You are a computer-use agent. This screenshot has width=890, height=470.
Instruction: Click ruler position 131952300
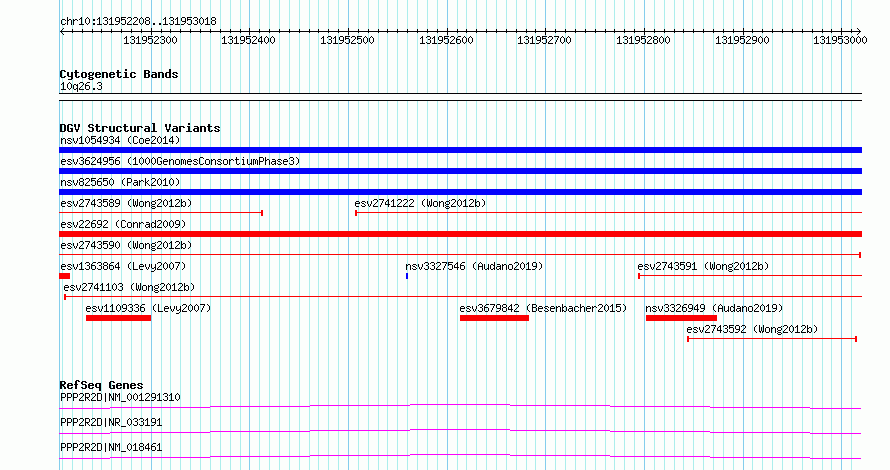[x=150, y=40]
